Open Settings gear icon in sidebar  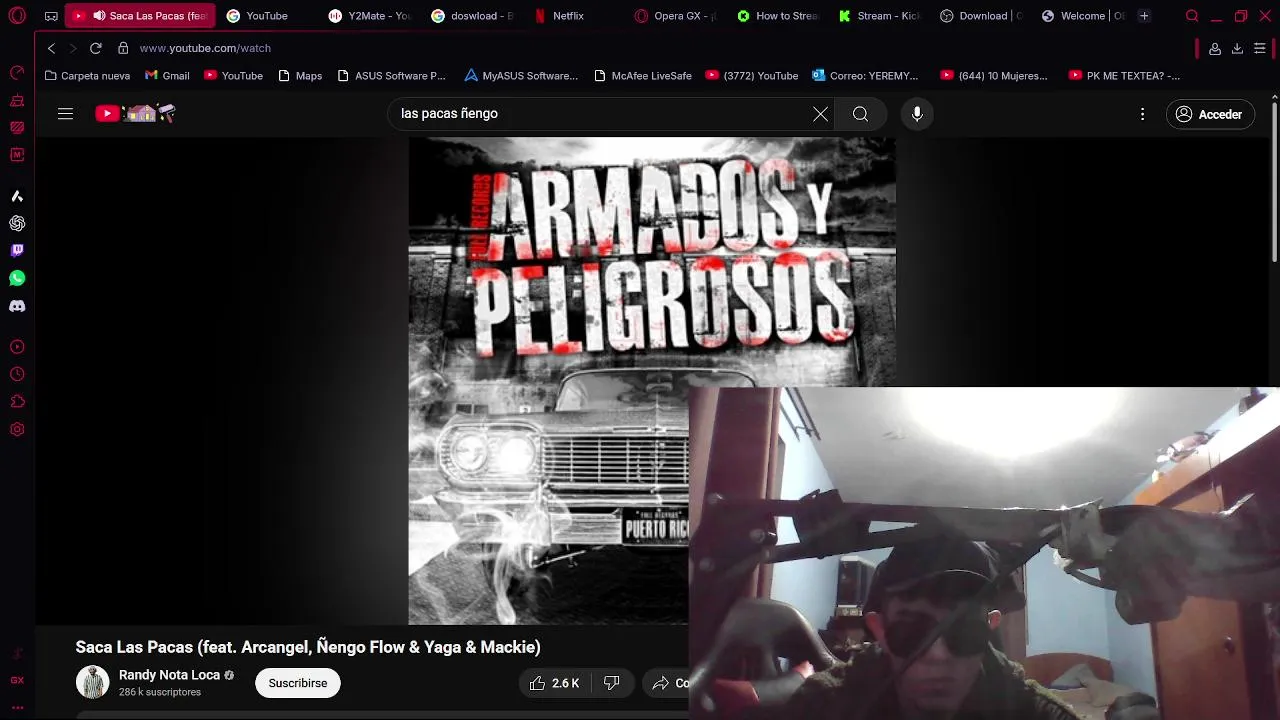click(17, 430)
